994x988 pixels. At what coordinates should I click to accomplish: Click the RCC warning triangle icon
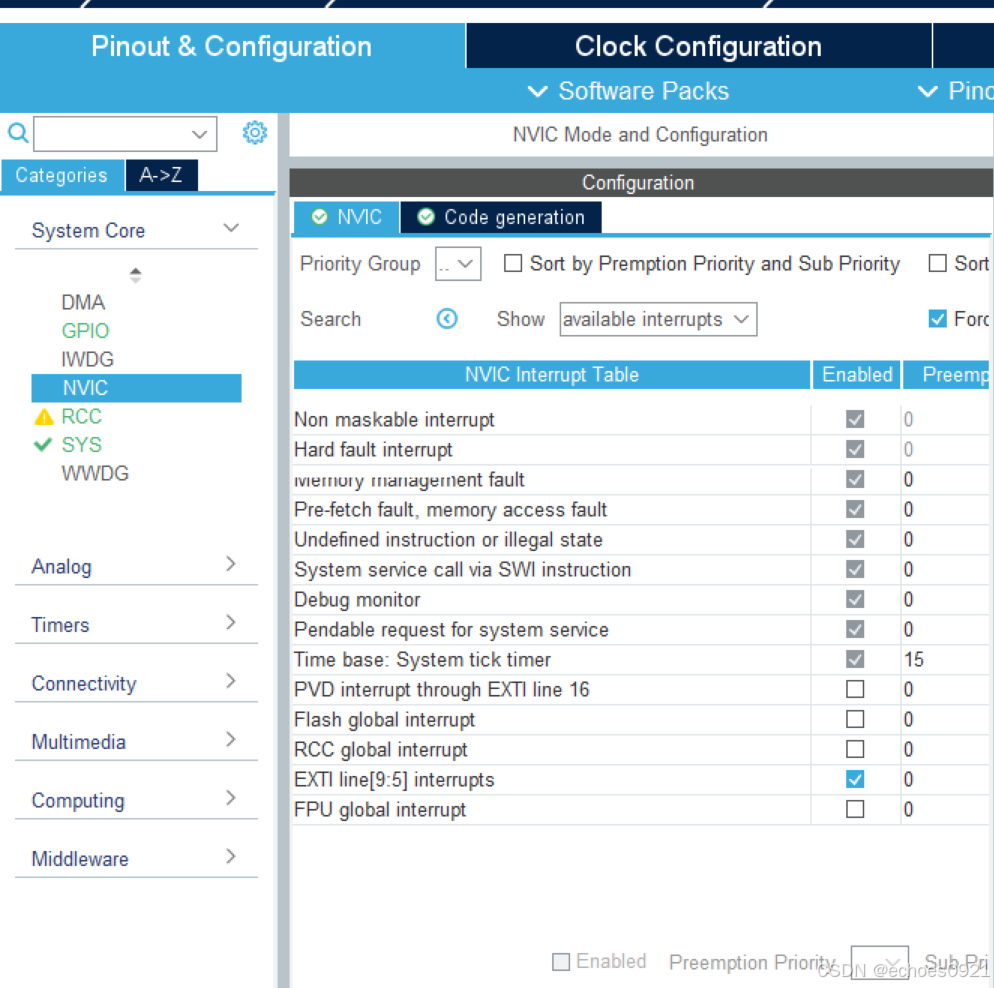click(x=44, y=416)
